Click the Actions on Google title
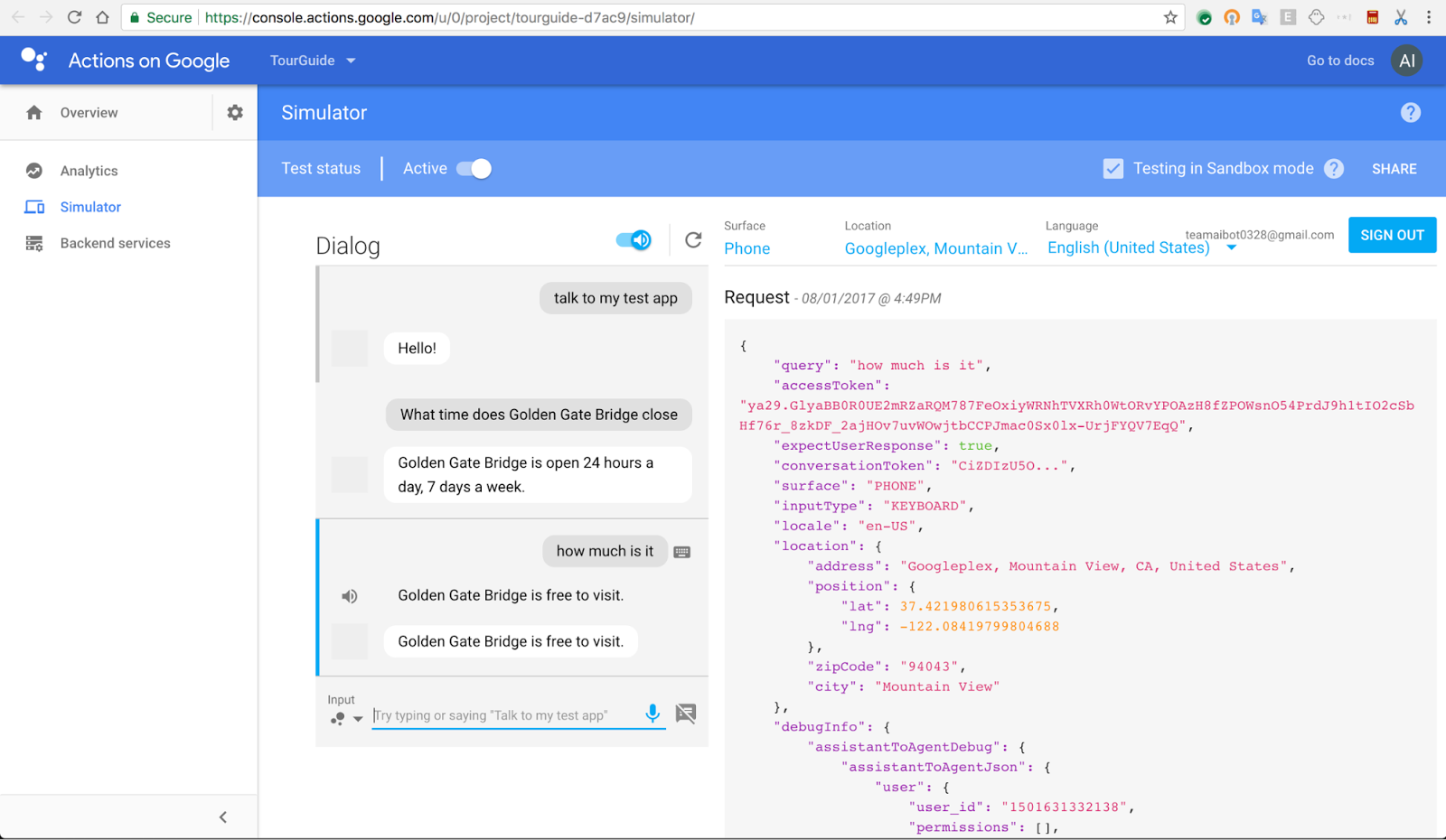The height and width of the screenshot is (840, 1446). (149, 61)
